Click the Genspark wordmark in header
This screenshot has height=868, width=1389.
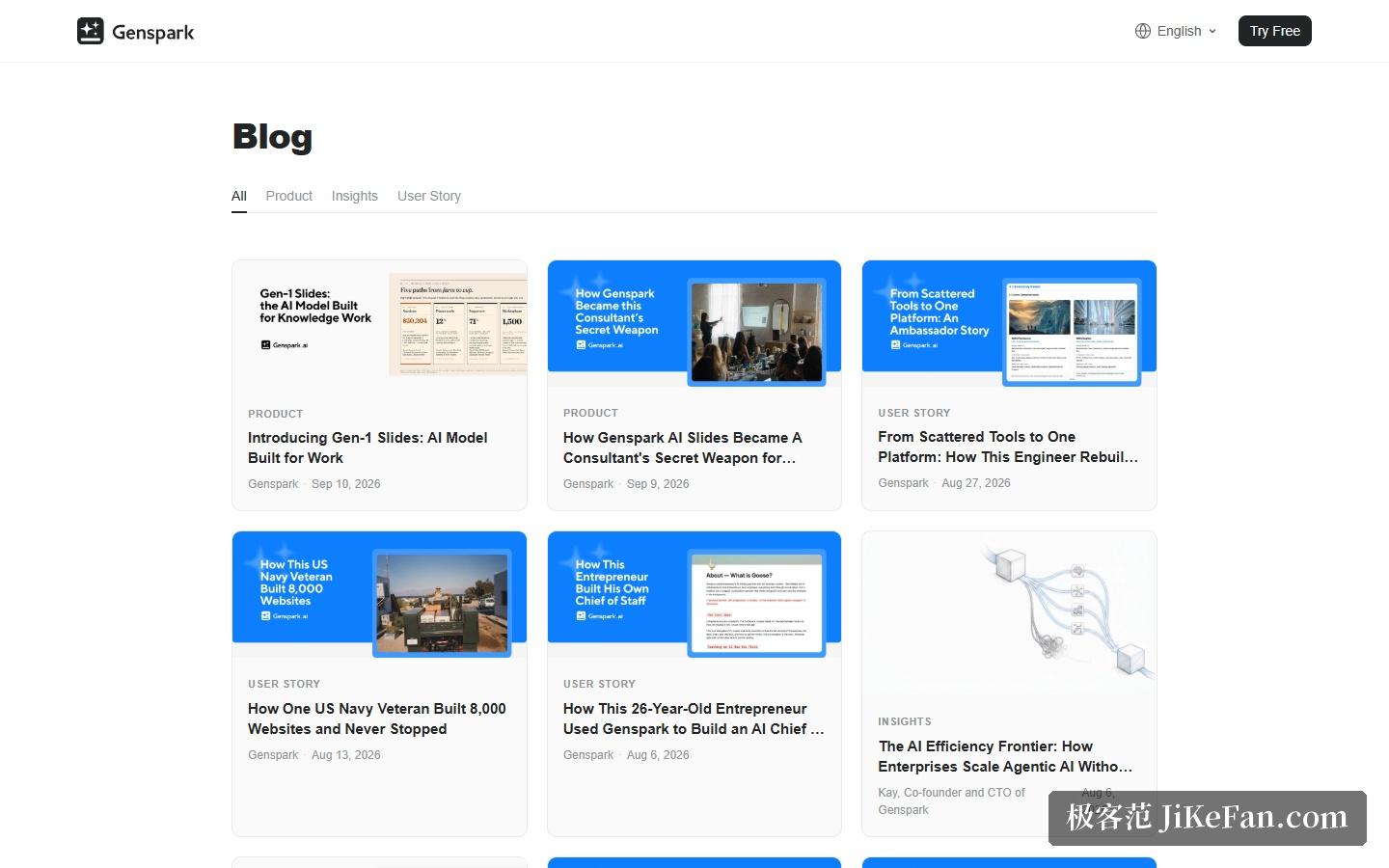[152, 32]
